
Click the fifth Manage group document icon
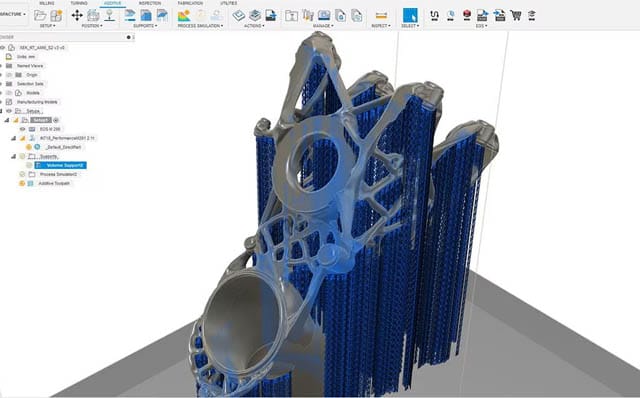click(357, 16)
